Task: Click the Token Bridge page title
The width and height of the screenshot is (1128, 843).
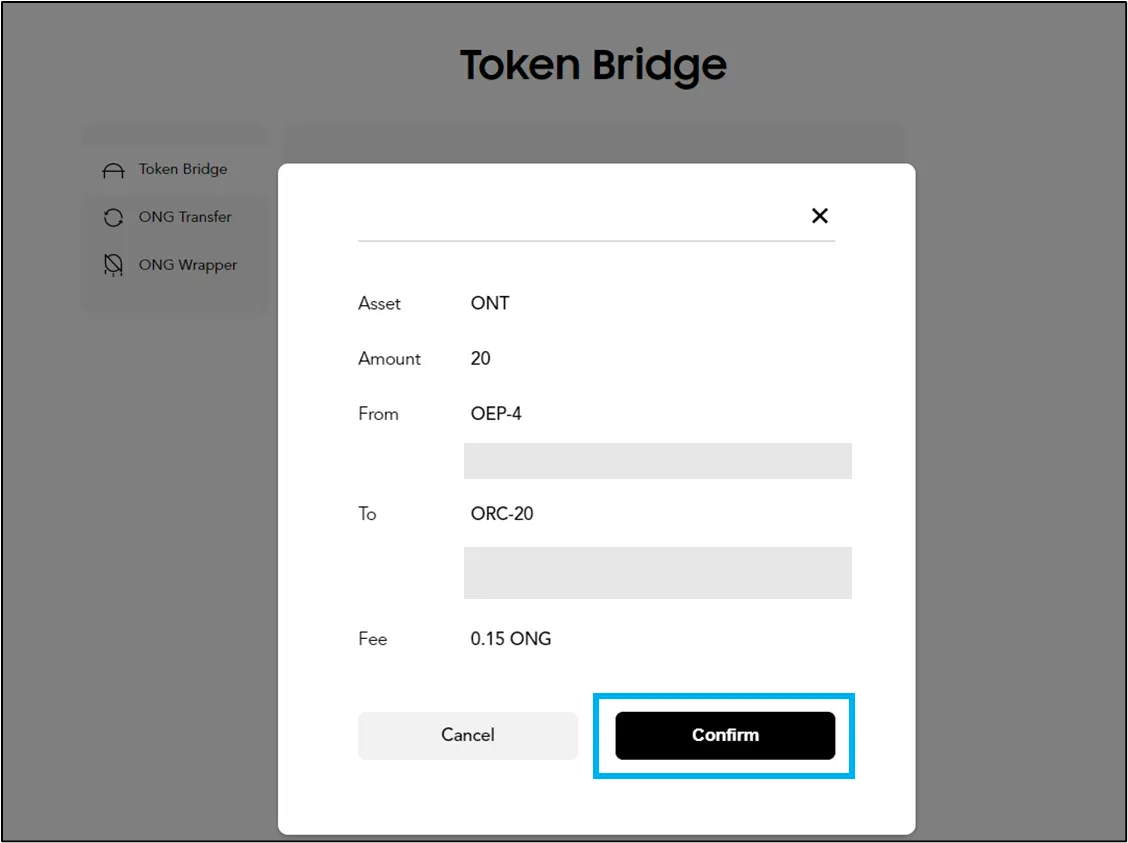Action: click(593, 64)
